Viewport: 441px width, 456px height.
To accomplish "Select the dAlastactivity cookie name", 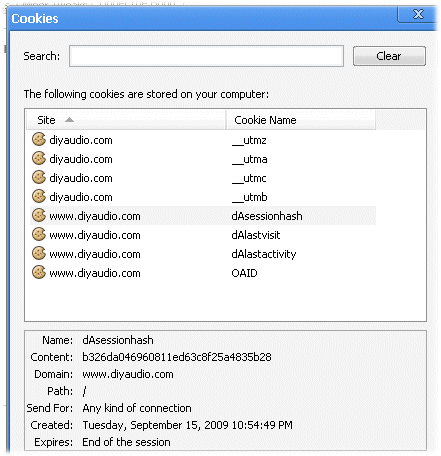I will pyautogui.click(x=264, y=254).
